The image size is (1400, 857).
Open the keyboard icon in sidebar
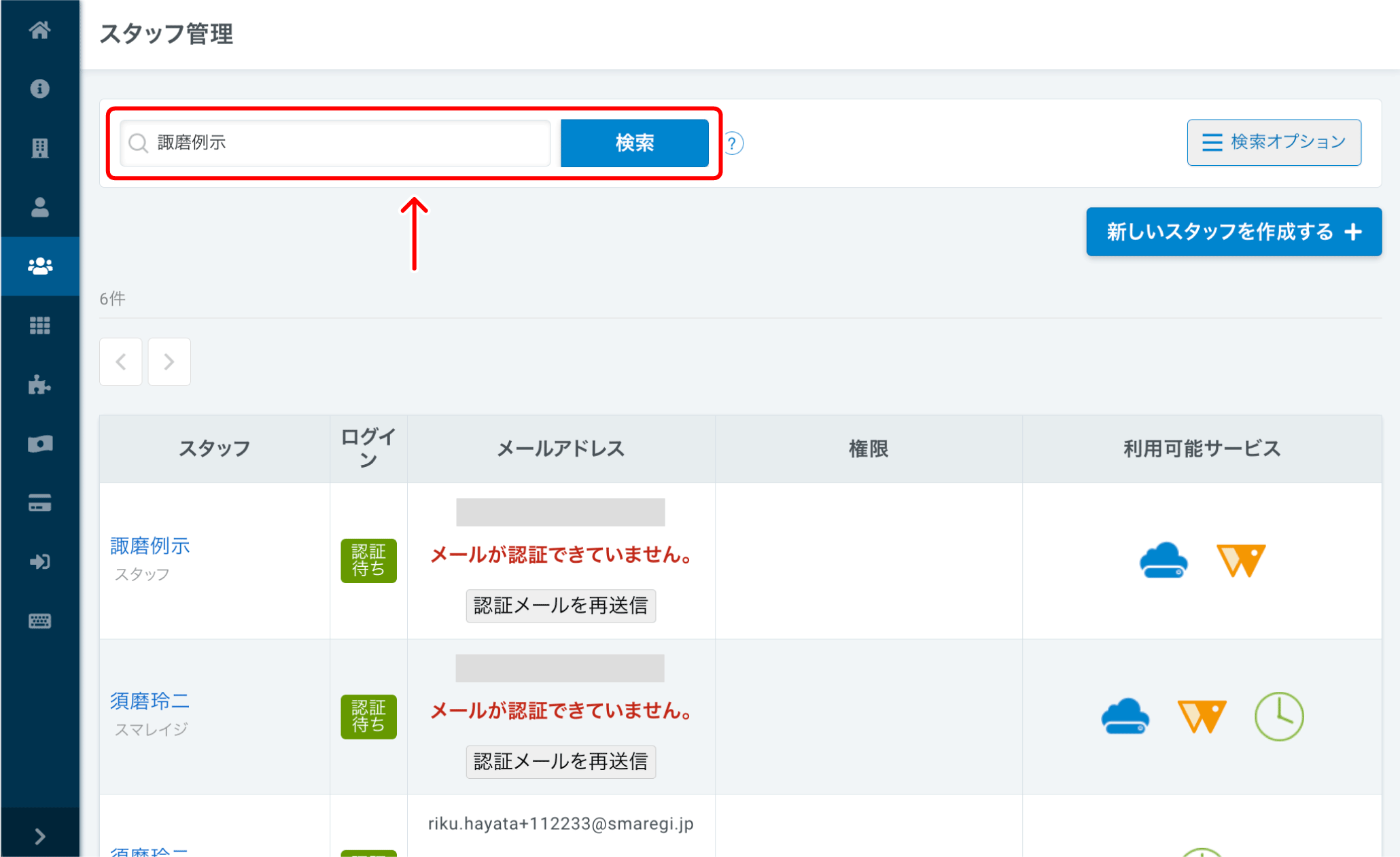coord(39,621)
